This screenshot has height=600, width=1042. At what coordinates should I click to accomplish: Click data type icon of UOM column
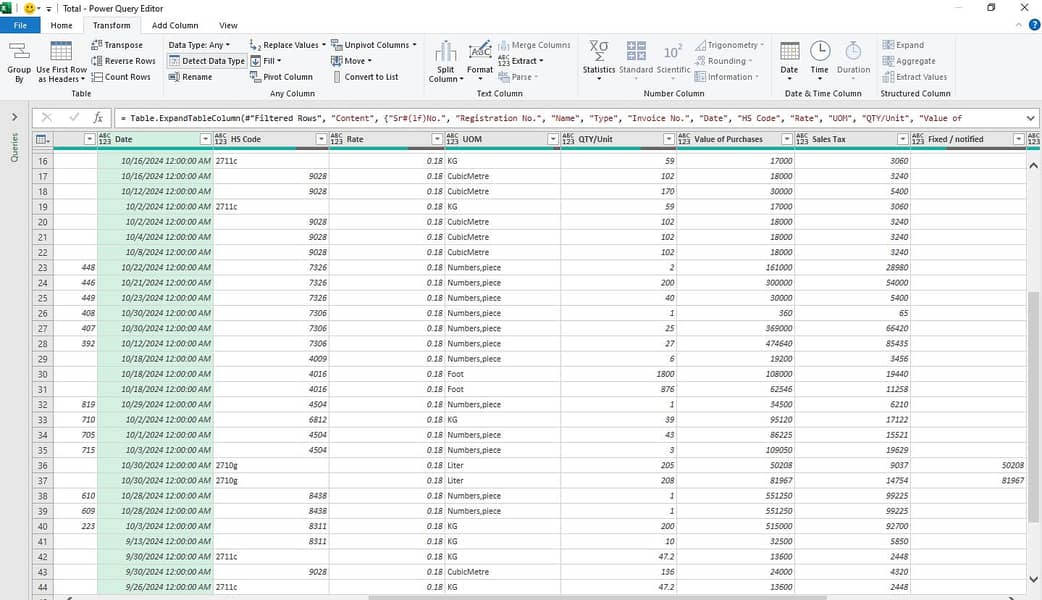[453, 139]
